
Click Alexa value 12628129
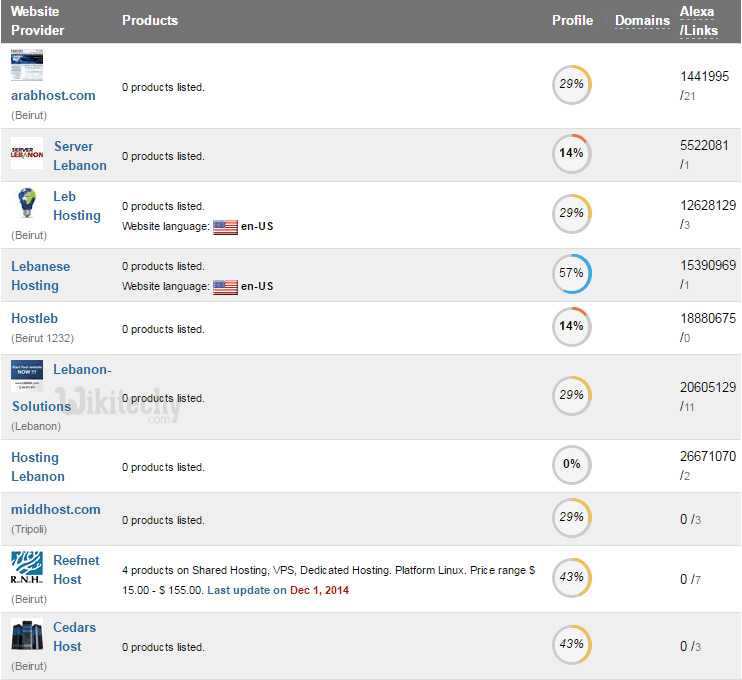pos(708,205)
